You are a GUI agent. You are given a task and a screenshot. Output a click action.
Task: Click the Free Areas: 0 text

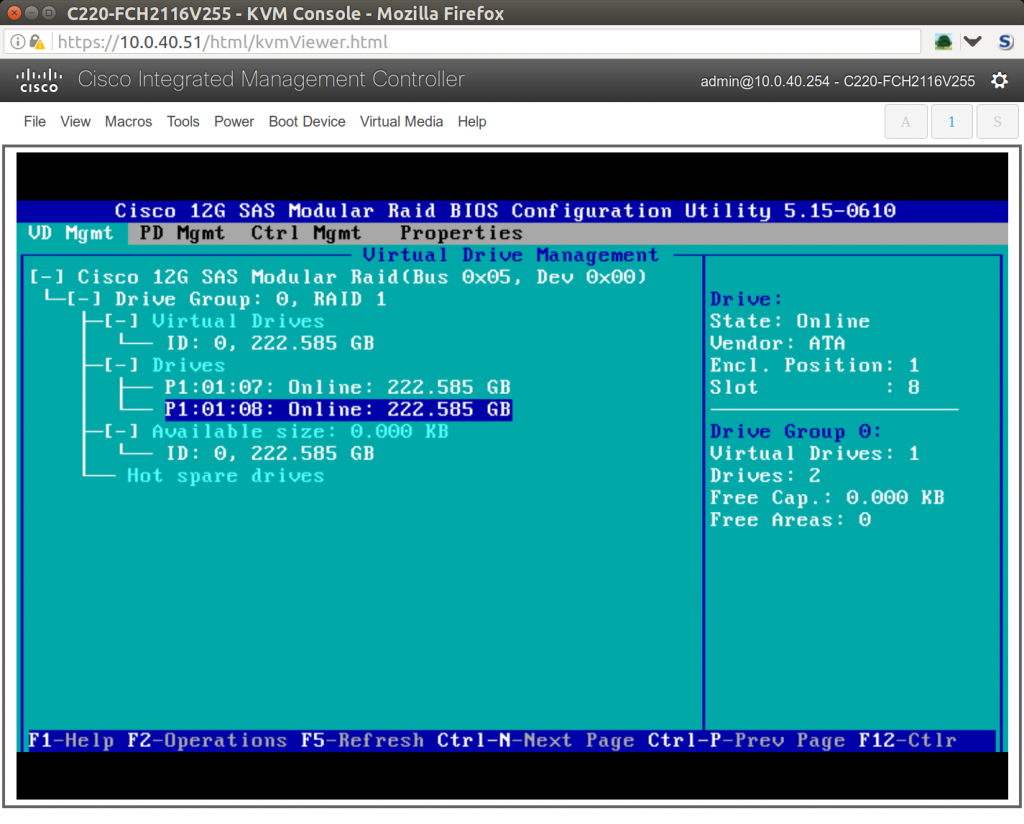click(x=790, y=520)
